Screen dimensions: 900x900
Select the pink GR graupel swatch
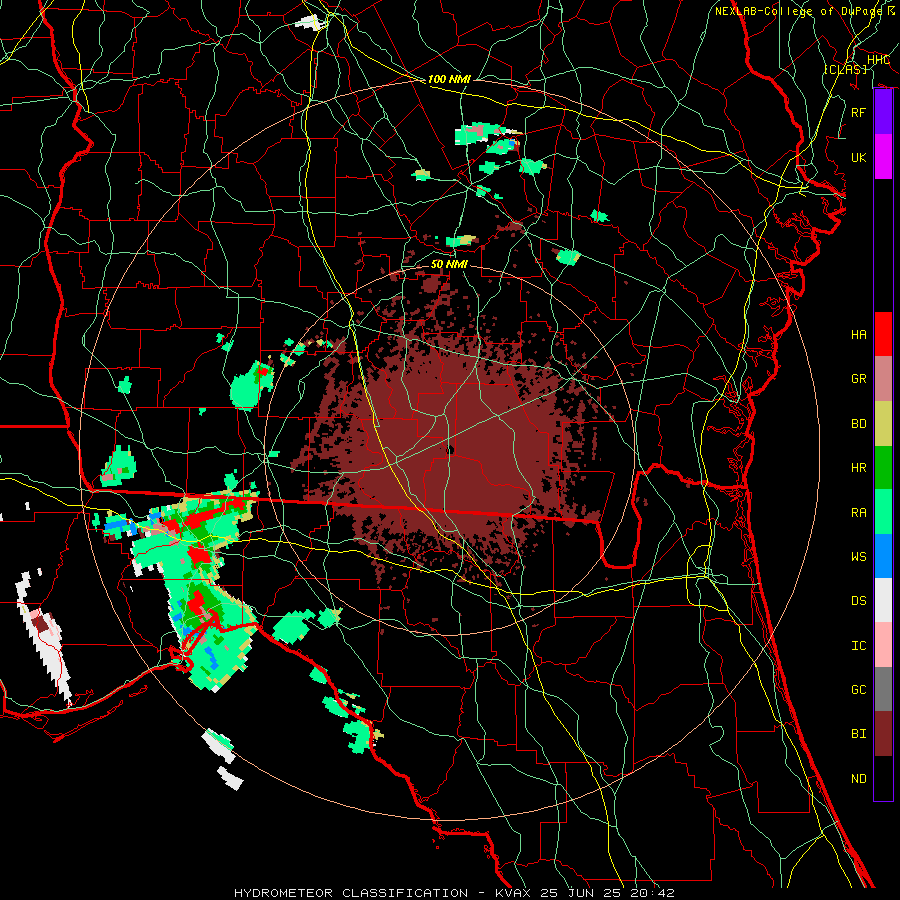883,379
